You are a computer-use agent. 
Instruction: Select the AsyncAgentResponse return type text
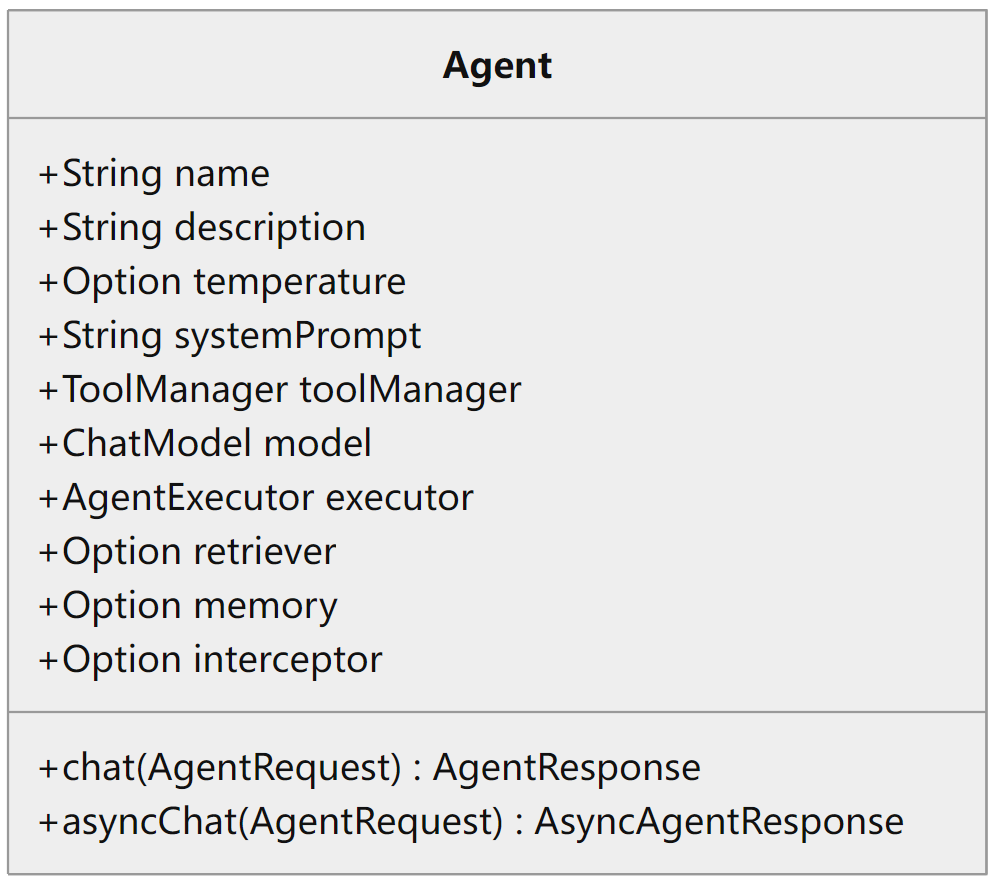tap(718, 822)
